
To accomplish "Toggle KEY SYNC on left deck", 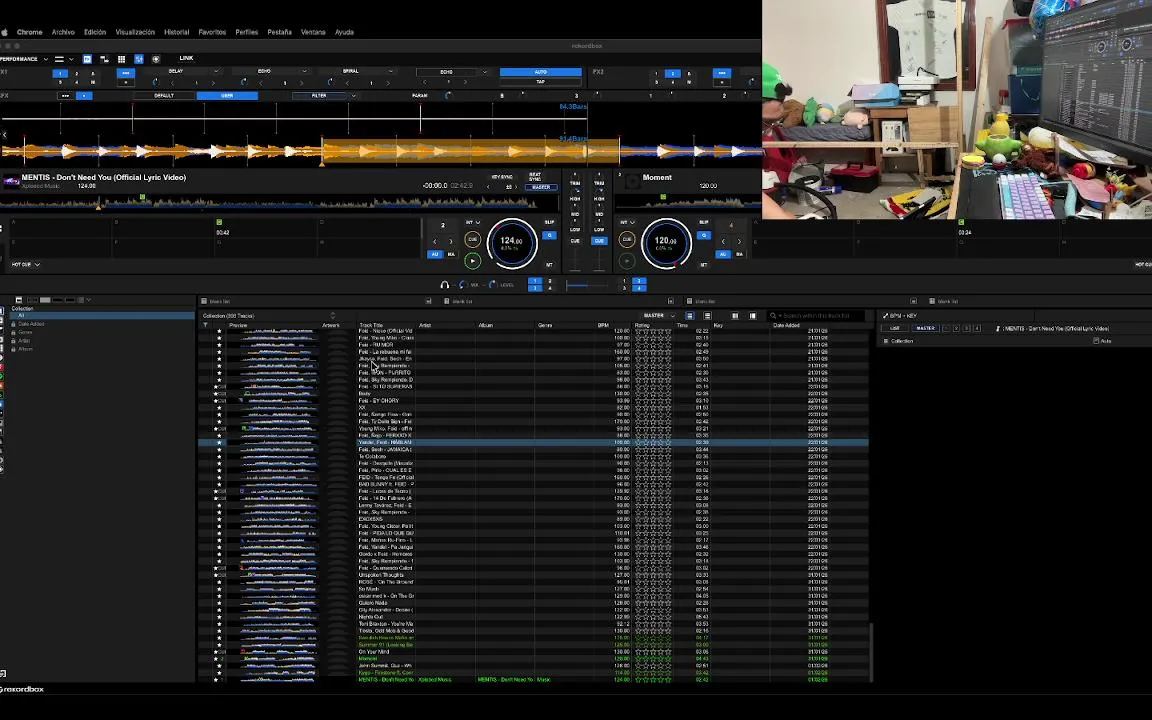I will pyautogui.click(x=503, y=177).
